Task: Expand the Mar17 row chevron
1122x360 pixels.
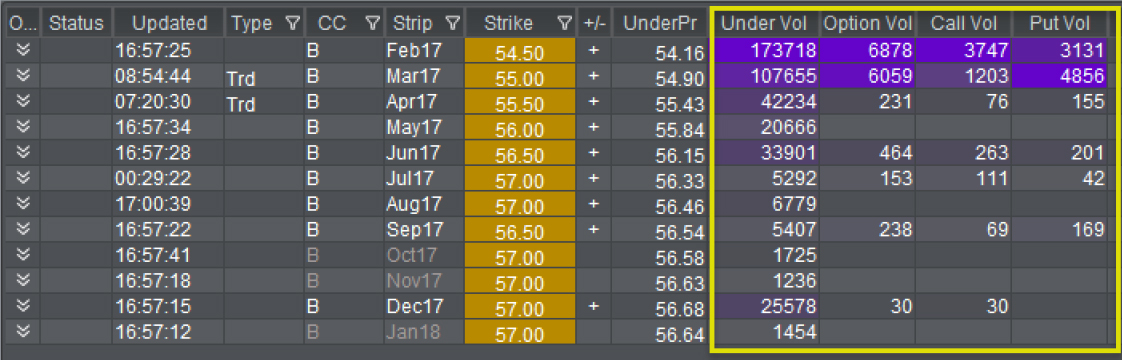Action: pos(23,76)
